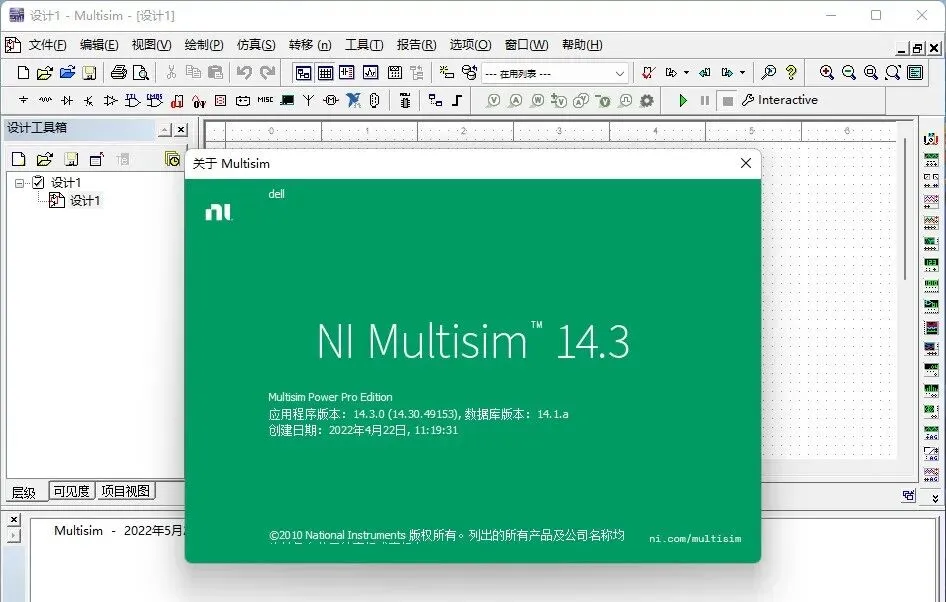Zoom in on the schematic
The width and height of the screenshot is (946, 602).
tap(827, 73)
